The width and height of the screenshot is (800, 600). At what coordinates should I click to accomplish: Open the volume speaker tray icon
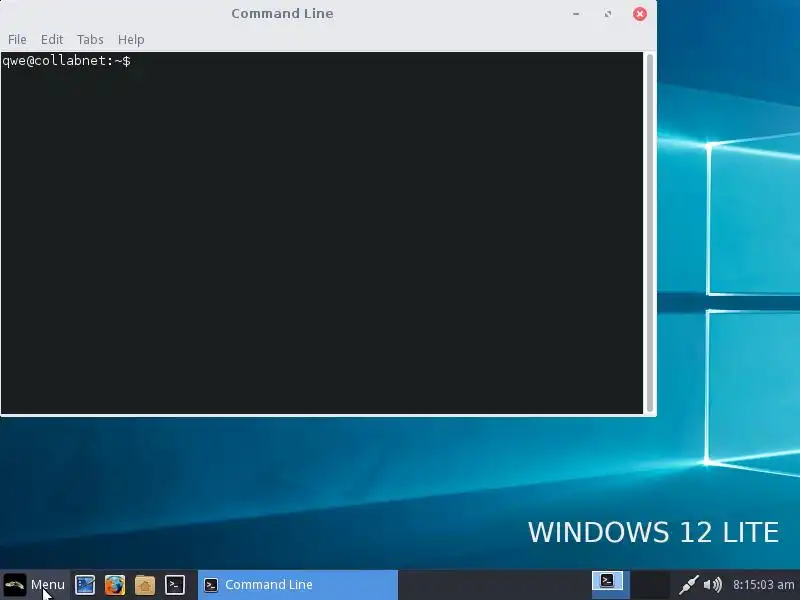point(712,585)
